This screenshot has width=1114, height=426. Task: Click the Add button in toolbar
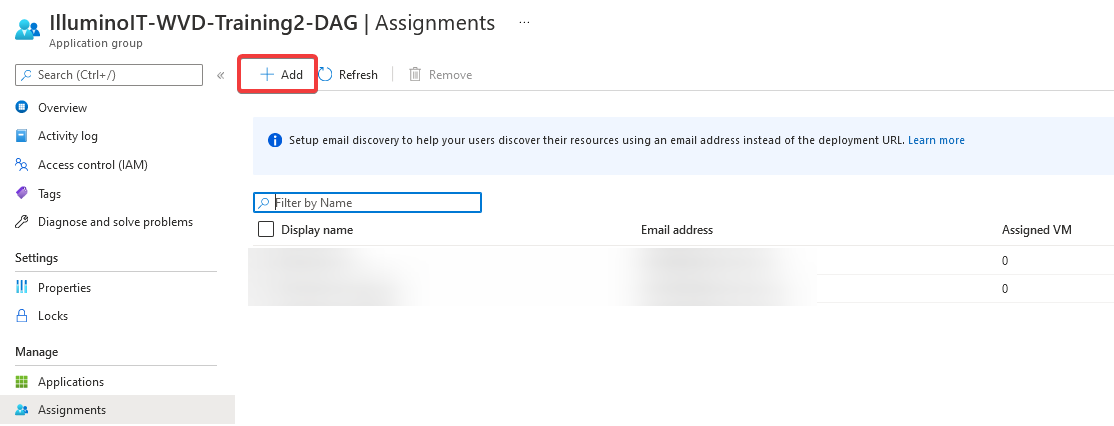[x=281, y=75]
